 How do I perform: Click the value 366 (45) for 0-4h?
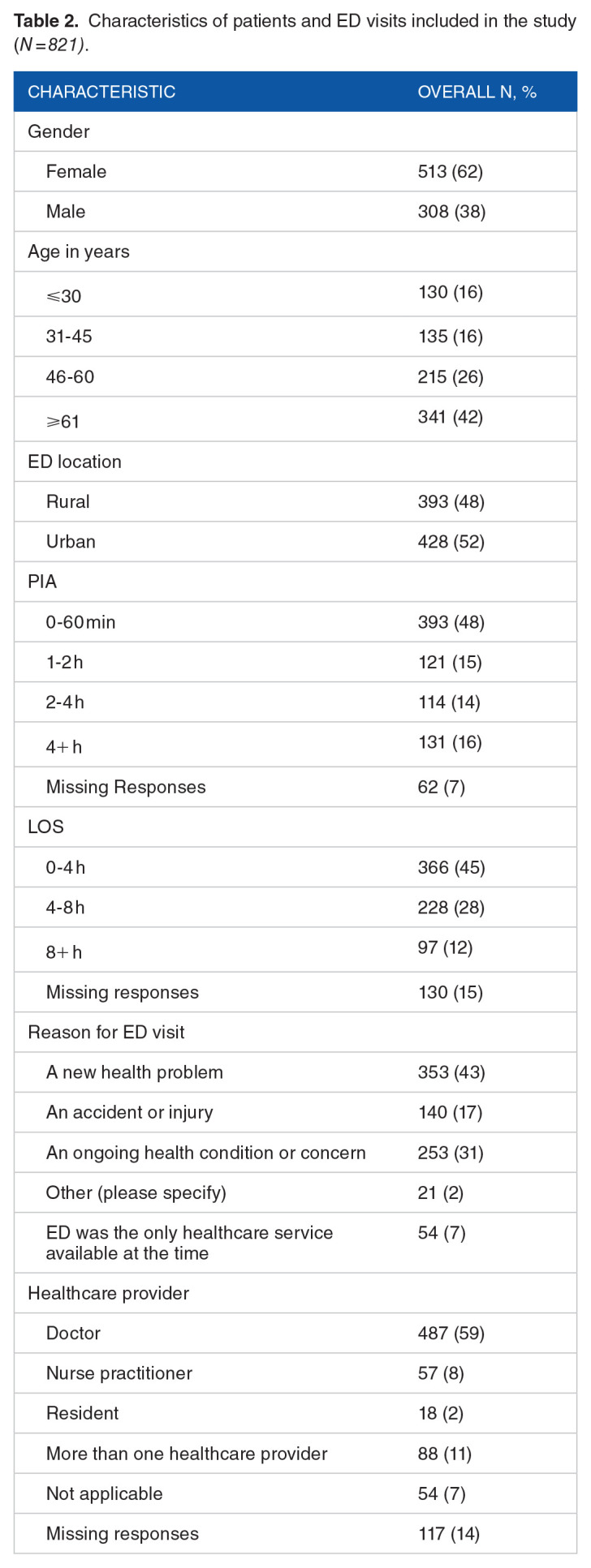(x=451, y=867)
